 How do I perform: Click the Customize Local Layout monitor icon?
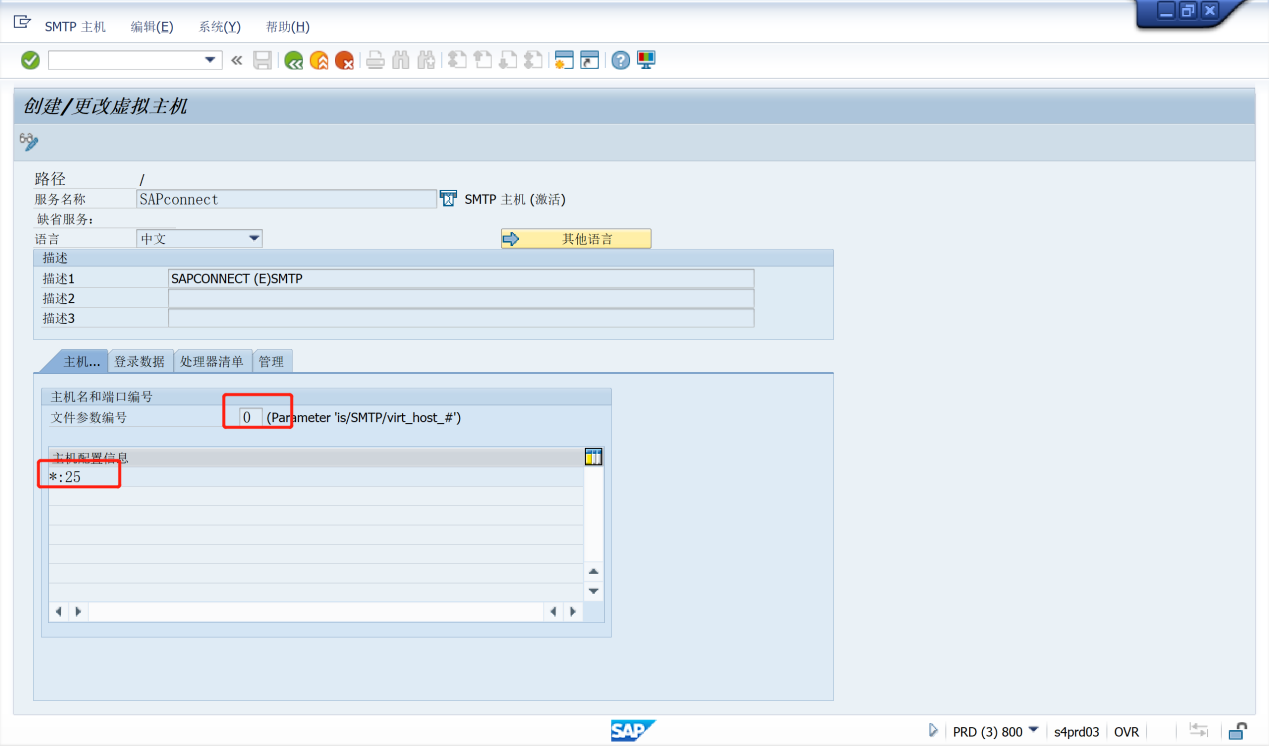pyautogui.click(x=647, y=60)
